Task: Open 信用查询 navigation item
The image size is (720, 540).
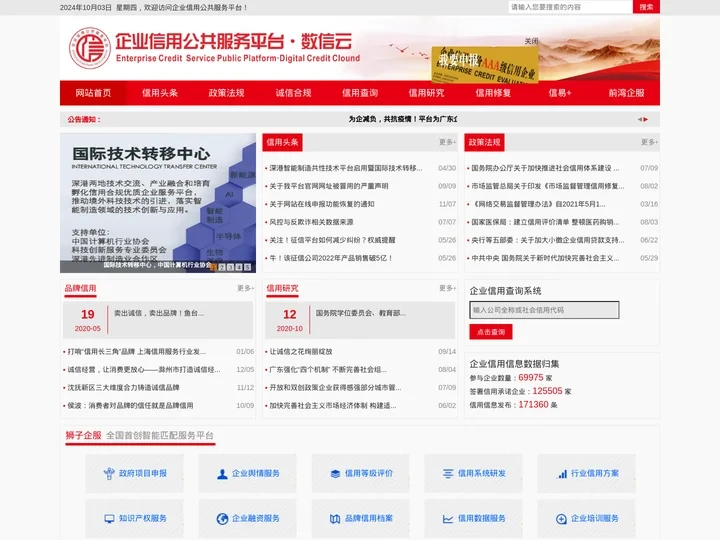Action: [360, 93]
